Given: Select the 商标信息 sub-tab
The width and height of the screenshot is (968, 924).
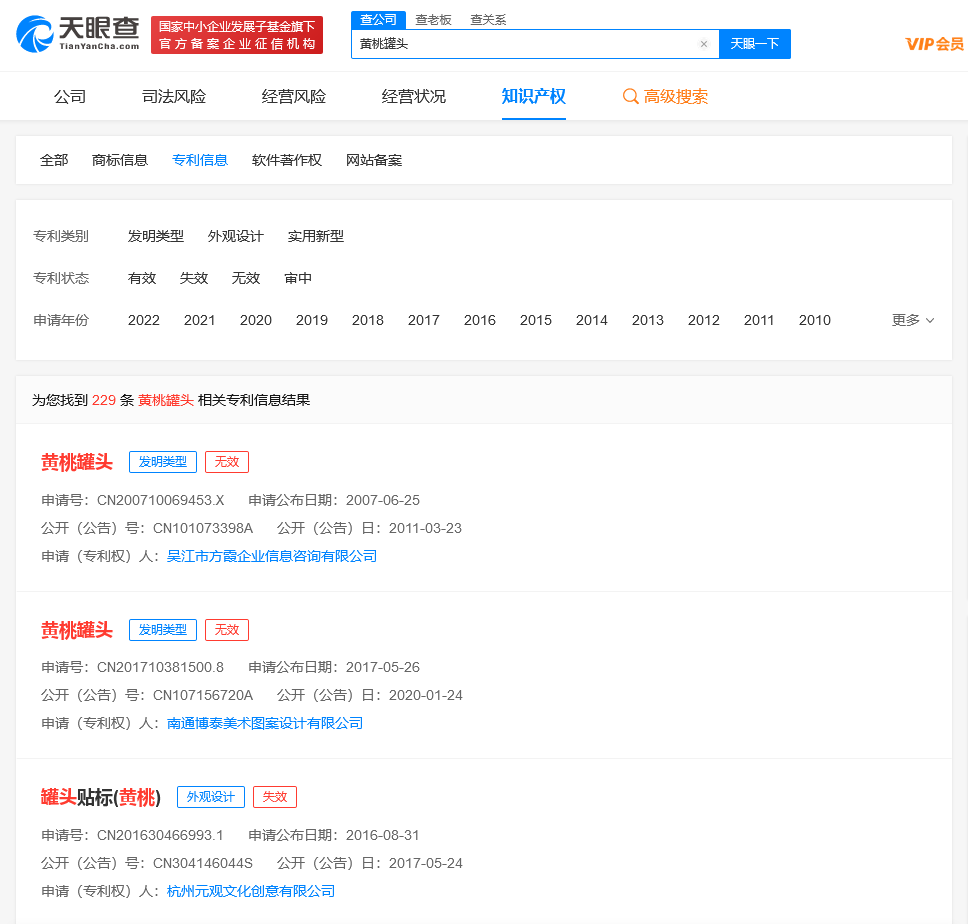Looking at the screenshot, I should [x=120, y=160].
